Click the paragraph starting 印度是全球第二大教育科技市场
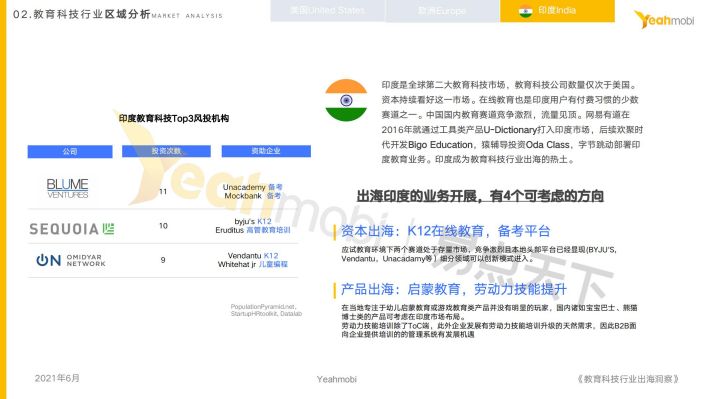Viewport: 710px width, 399px height. click(512, 122)
